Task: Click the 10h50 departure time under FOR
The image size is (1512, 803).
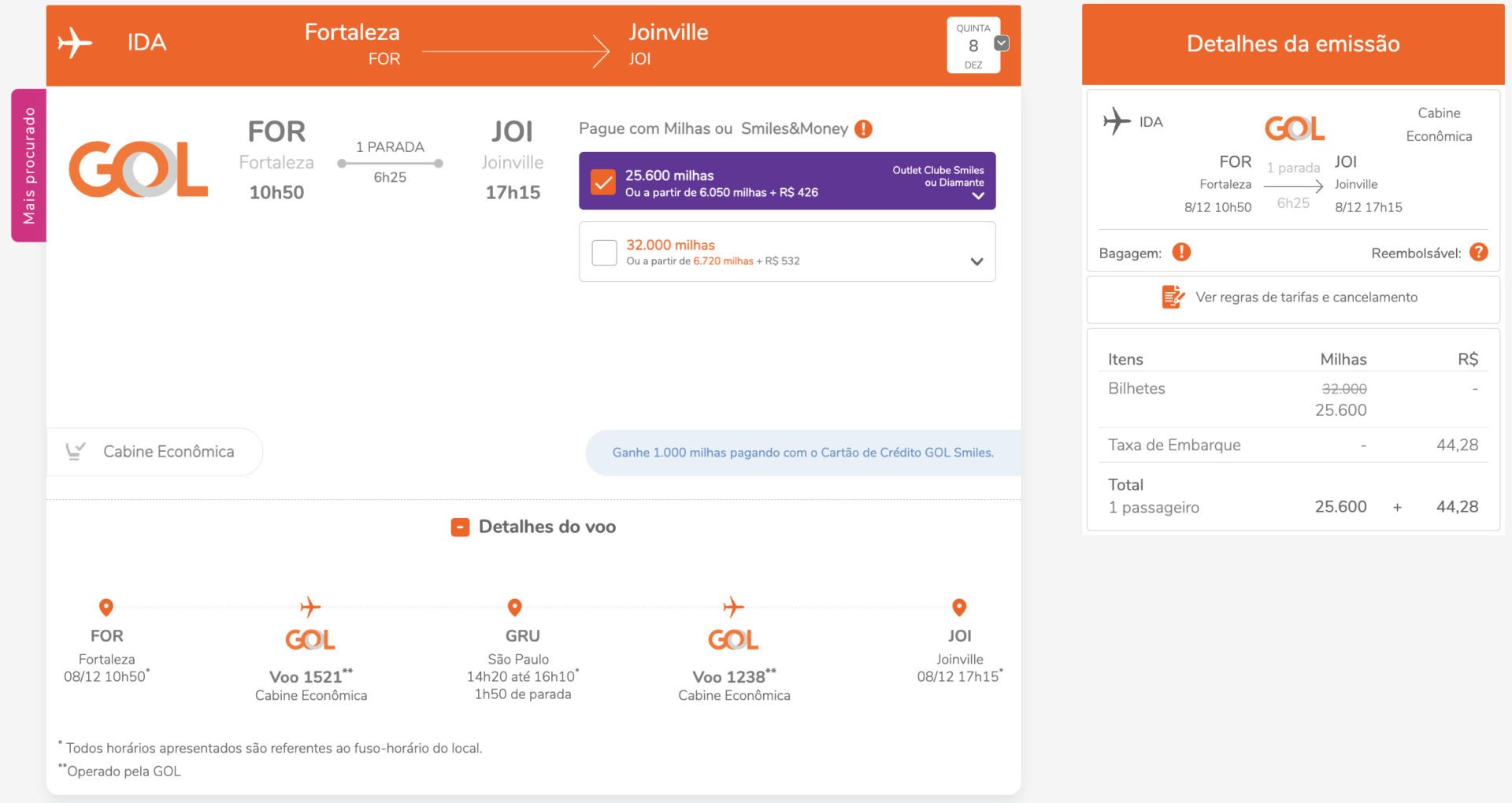Action: (x=276, y=193)
